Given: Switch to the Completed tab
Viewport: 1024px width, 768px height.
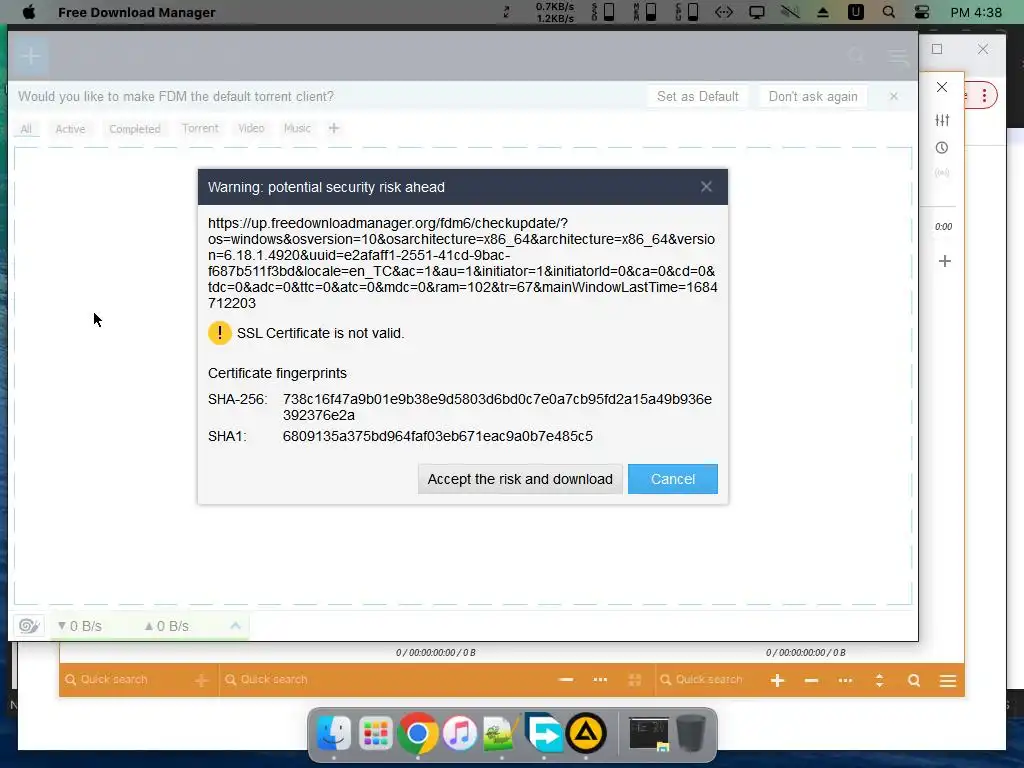Looking at the screenshot, I should (135, 129).
